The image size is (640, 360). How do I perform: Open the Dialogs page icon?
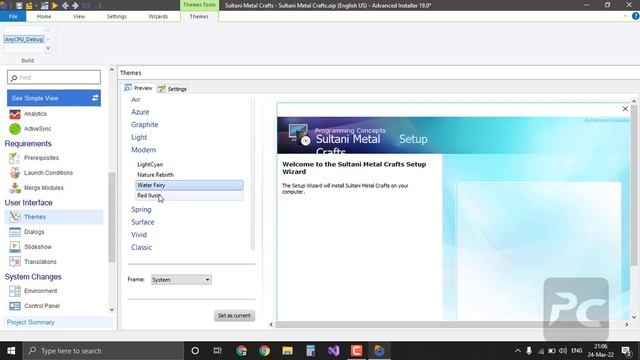(15, 232)
